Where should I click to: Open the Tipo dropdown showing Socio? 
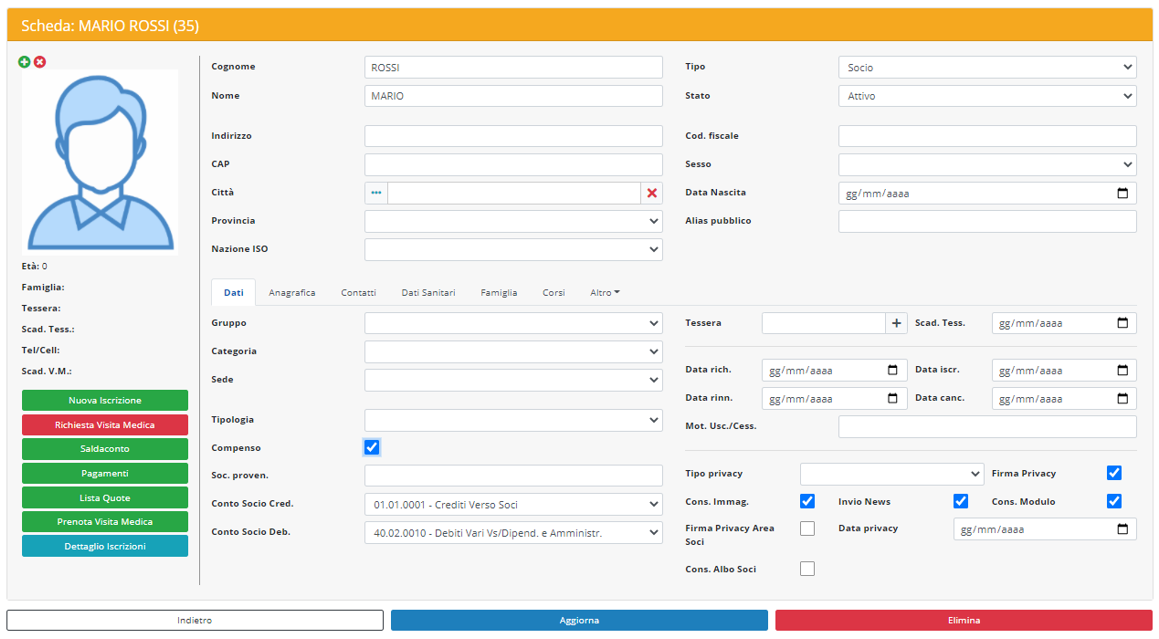986,68
